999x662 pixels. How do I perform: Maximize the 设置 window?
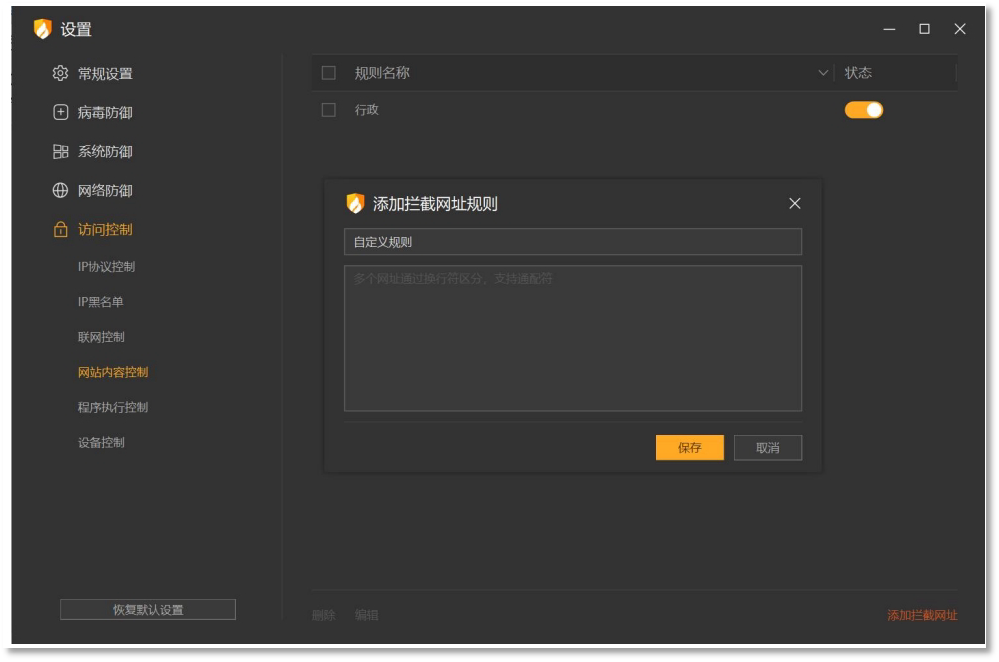[924, 29]
